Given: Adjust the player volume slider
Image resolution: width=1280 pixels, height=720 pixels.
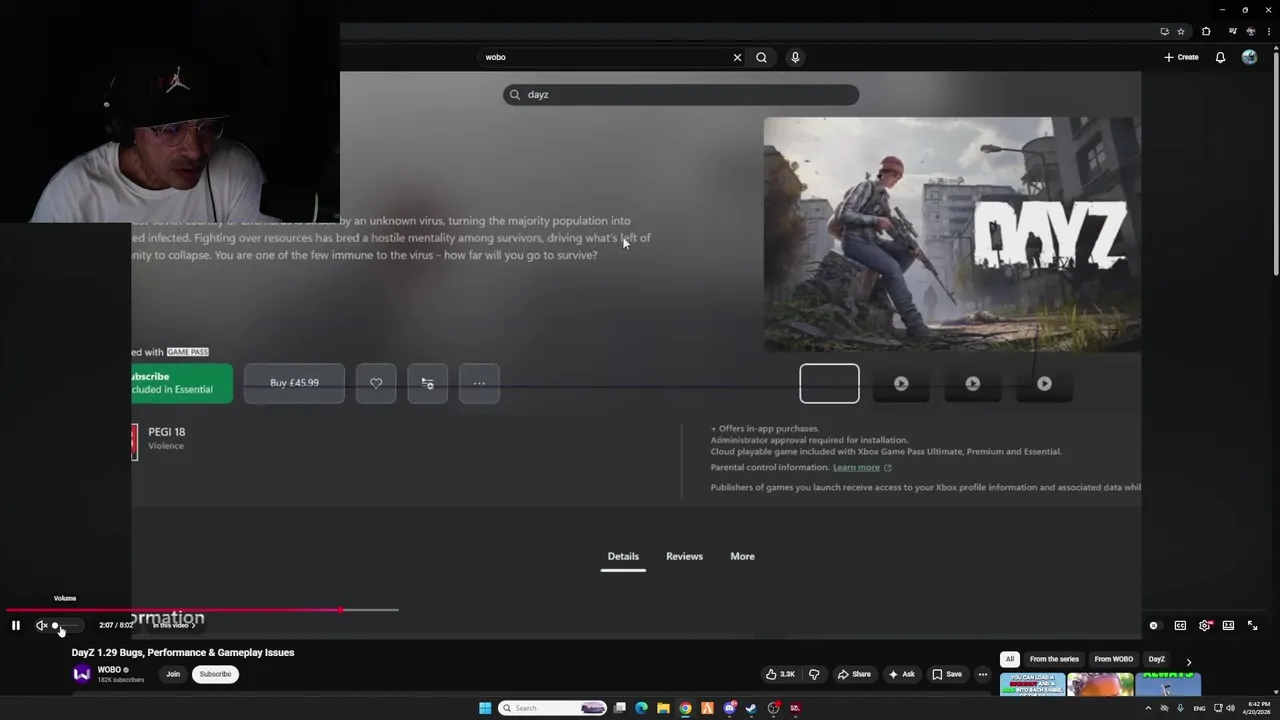Looking at the screenshot, I should click(66, 625).
